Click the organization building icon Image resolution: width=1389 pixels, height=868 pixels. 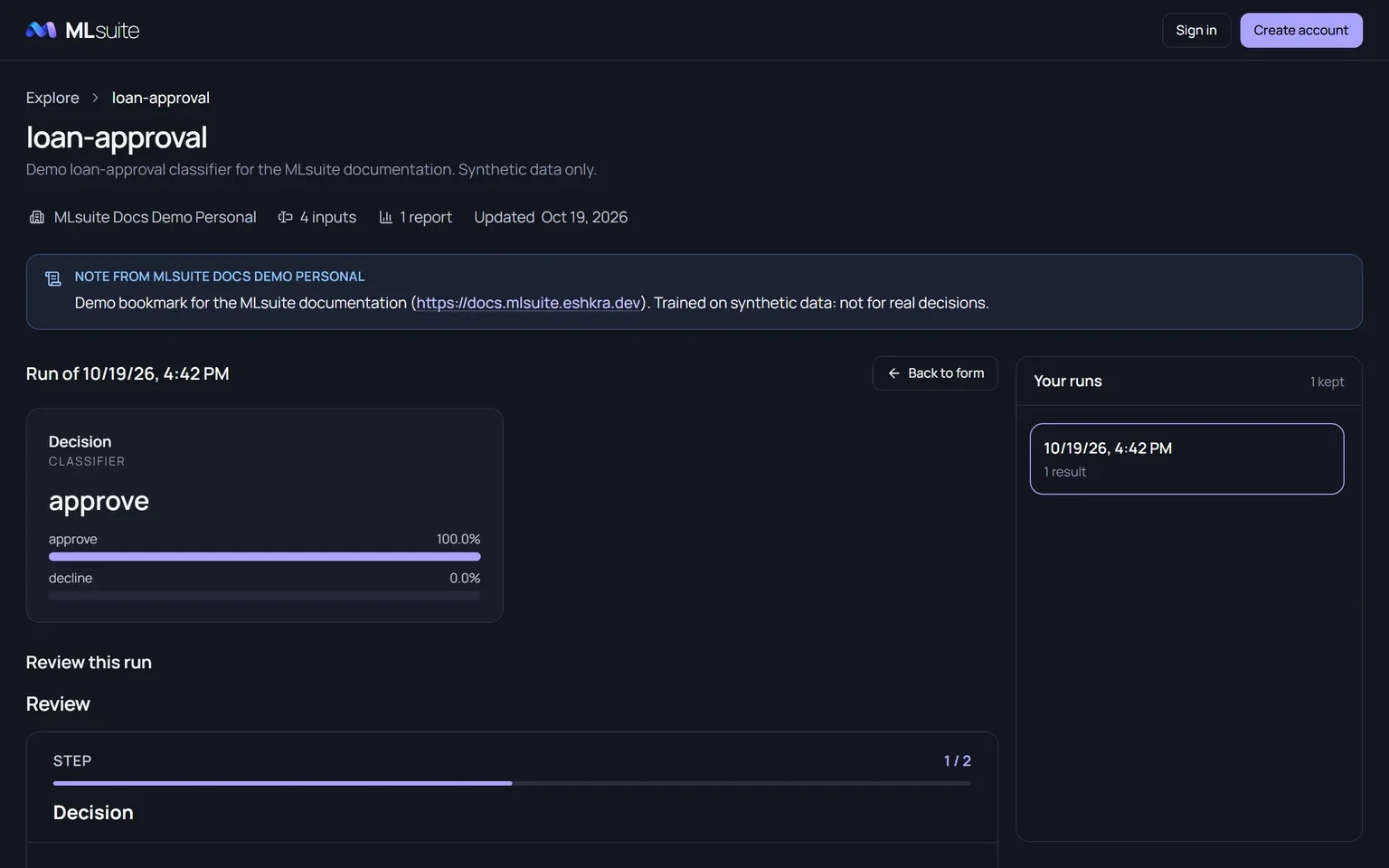(x=37, y=217)
